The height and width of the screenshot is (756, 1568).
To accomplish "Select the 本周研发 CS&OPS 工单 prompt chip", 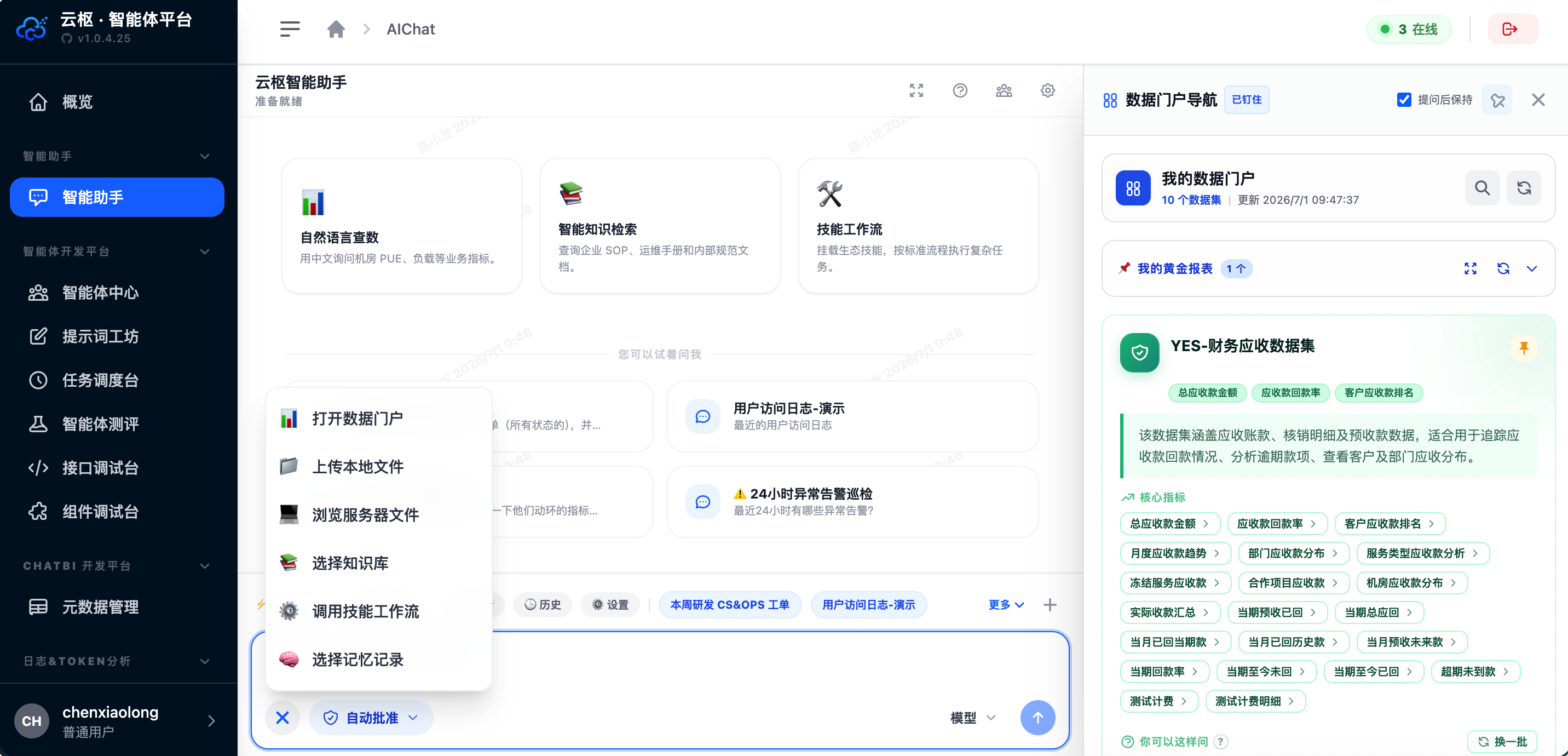I will (729, 604).
